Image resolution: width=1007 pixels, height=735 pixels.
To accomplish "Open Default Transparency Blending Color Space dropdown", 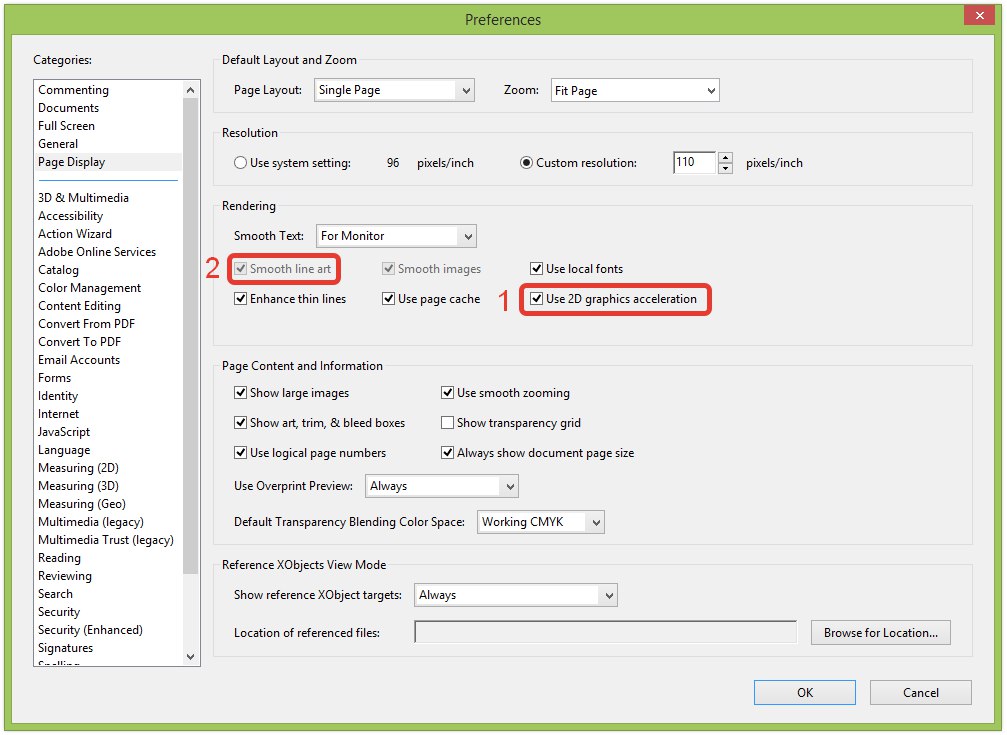I will pyautogui.click(x=541, y=522).
